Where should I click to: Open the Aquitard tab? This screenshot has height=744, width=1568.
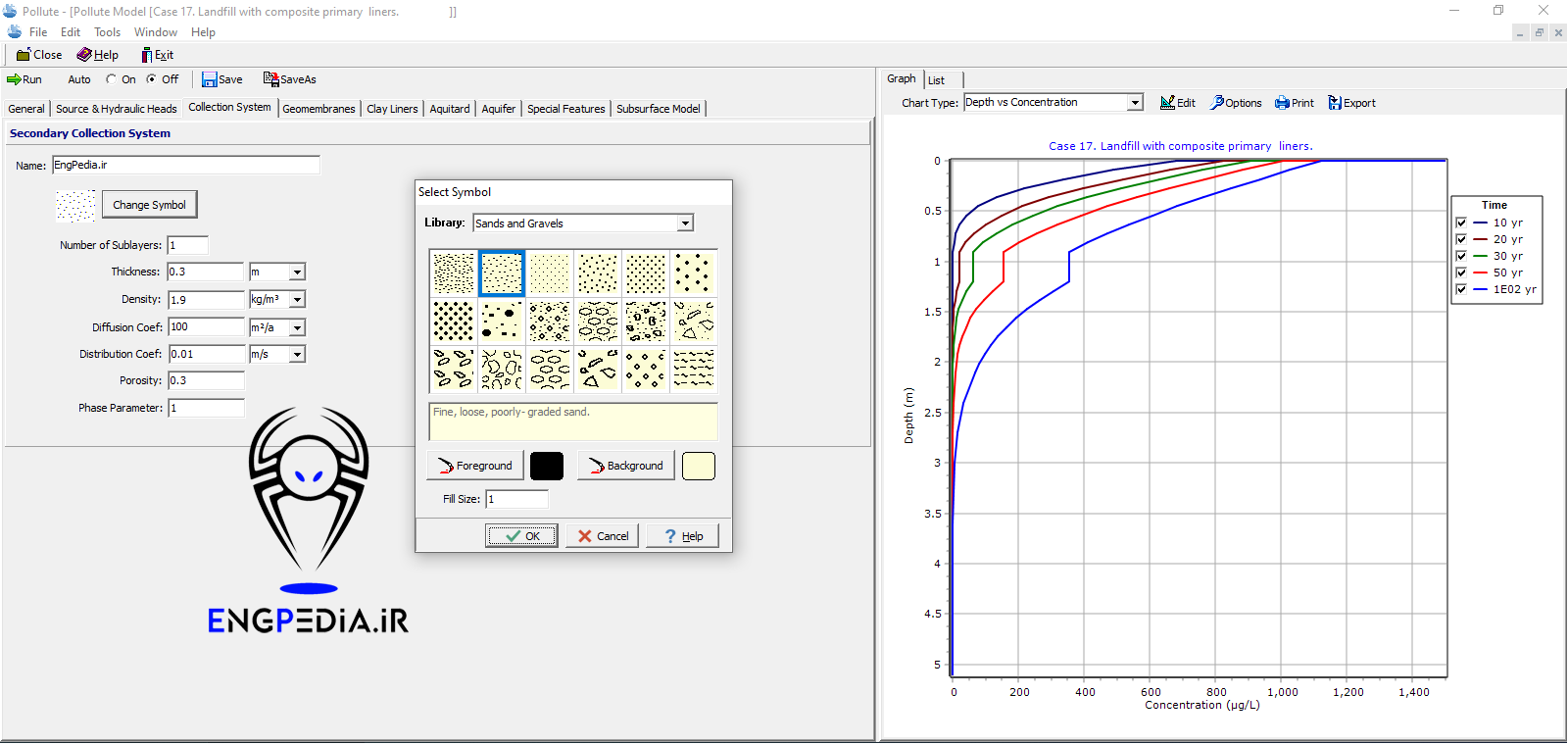point(450,109)
